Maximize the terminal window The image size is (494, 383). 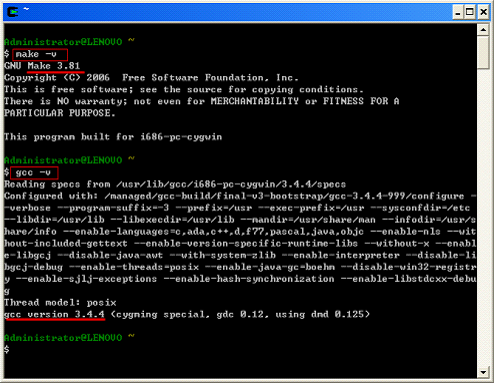coord(470,12)
